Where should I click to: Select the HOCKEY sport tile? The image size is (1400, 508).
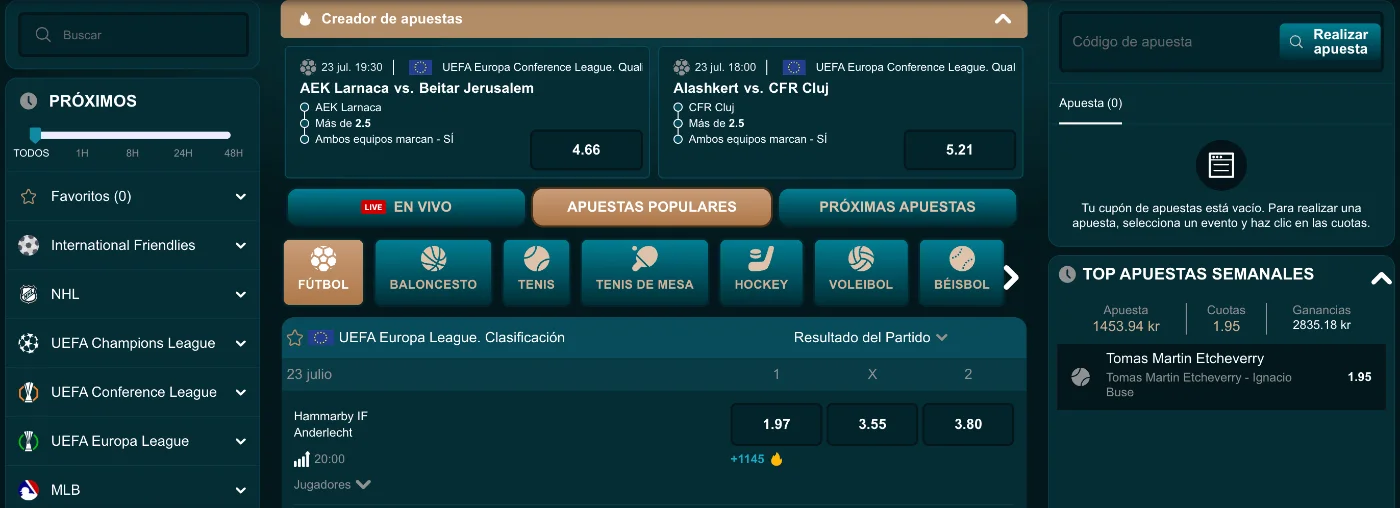[761, 272]
